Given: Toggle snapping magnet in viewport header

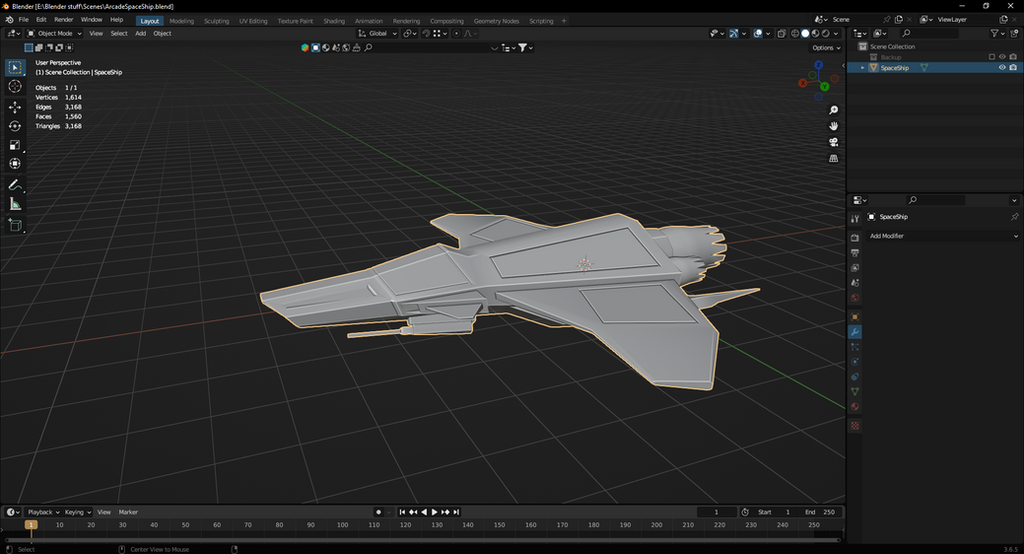Looking at the screenshot, I should pyautogui.click(x=426, y=33).
